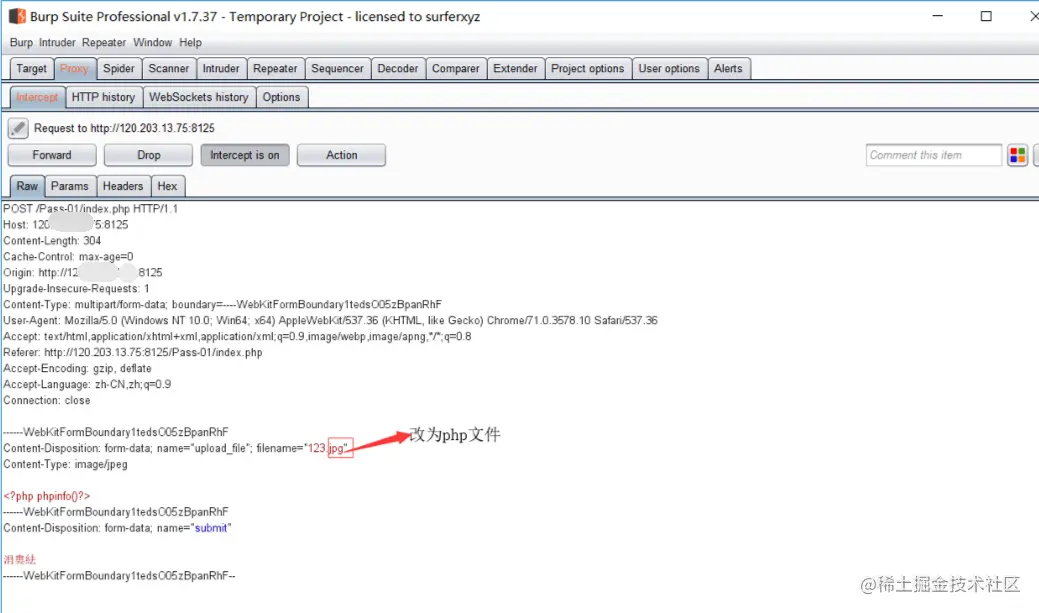Open the Help menu
The image size is (1039, 613).
[190, 42]
